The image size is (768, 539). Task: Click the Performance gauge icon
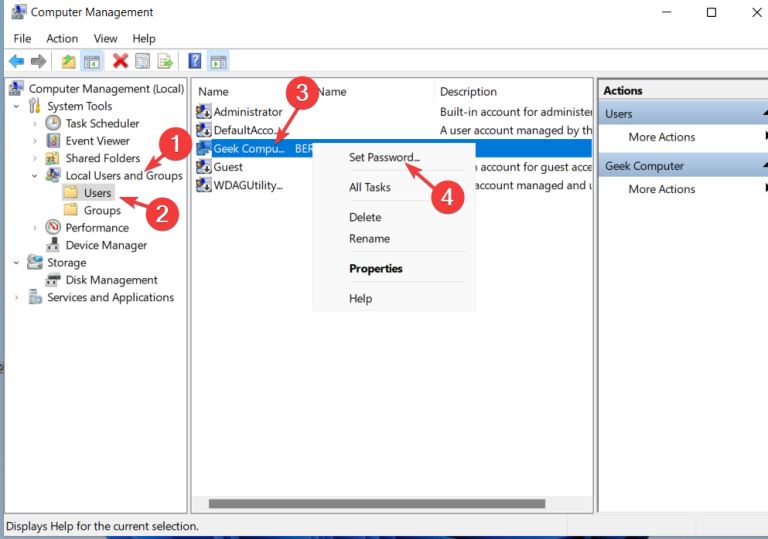click(53, 227)
